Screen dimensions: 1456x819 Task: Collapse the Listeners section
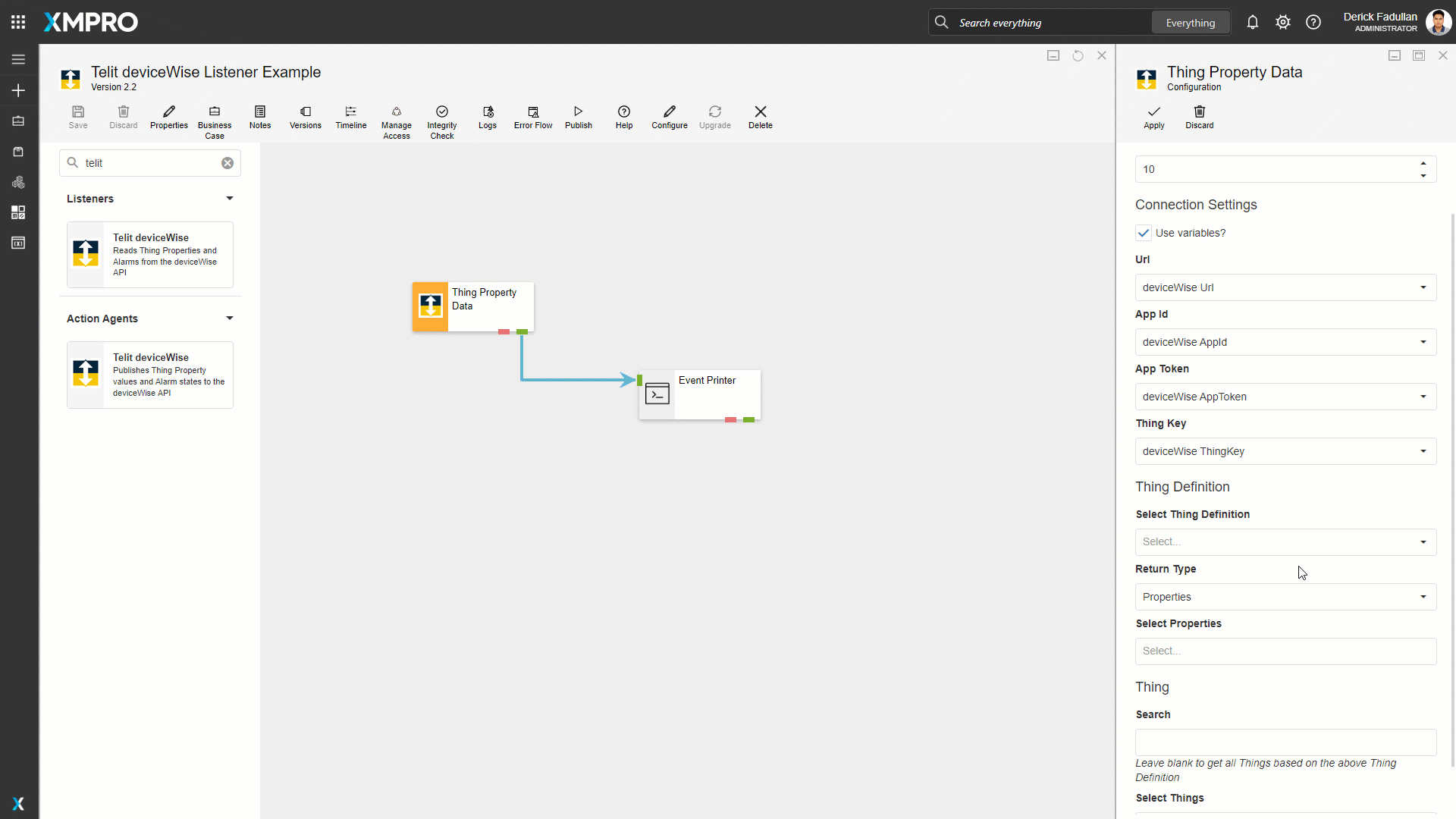tap(229, 199)
